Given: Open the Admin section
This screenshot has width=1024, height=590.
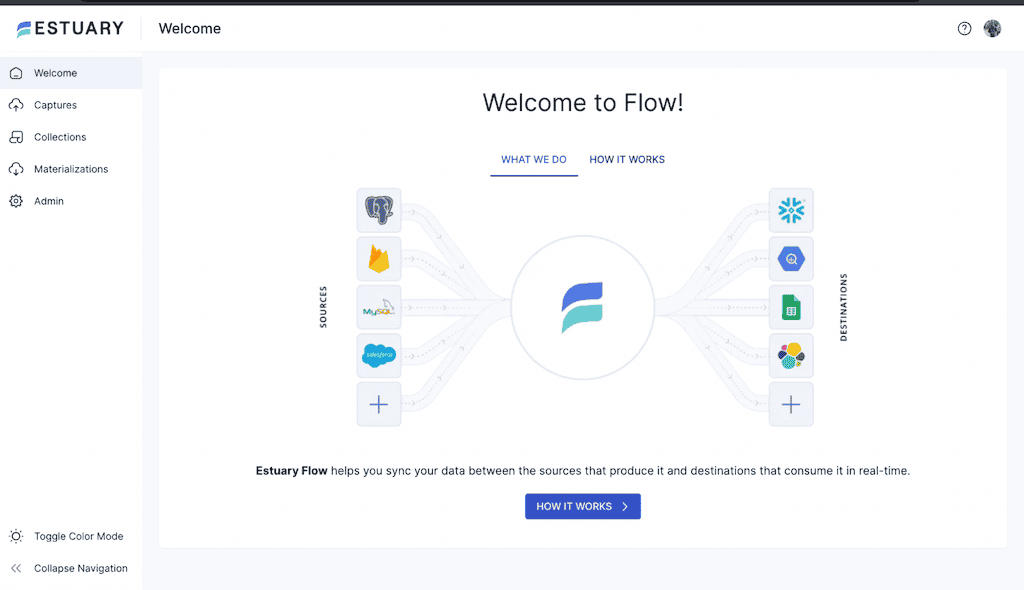Looking at the screenshot, I should (x=47, y=200).
